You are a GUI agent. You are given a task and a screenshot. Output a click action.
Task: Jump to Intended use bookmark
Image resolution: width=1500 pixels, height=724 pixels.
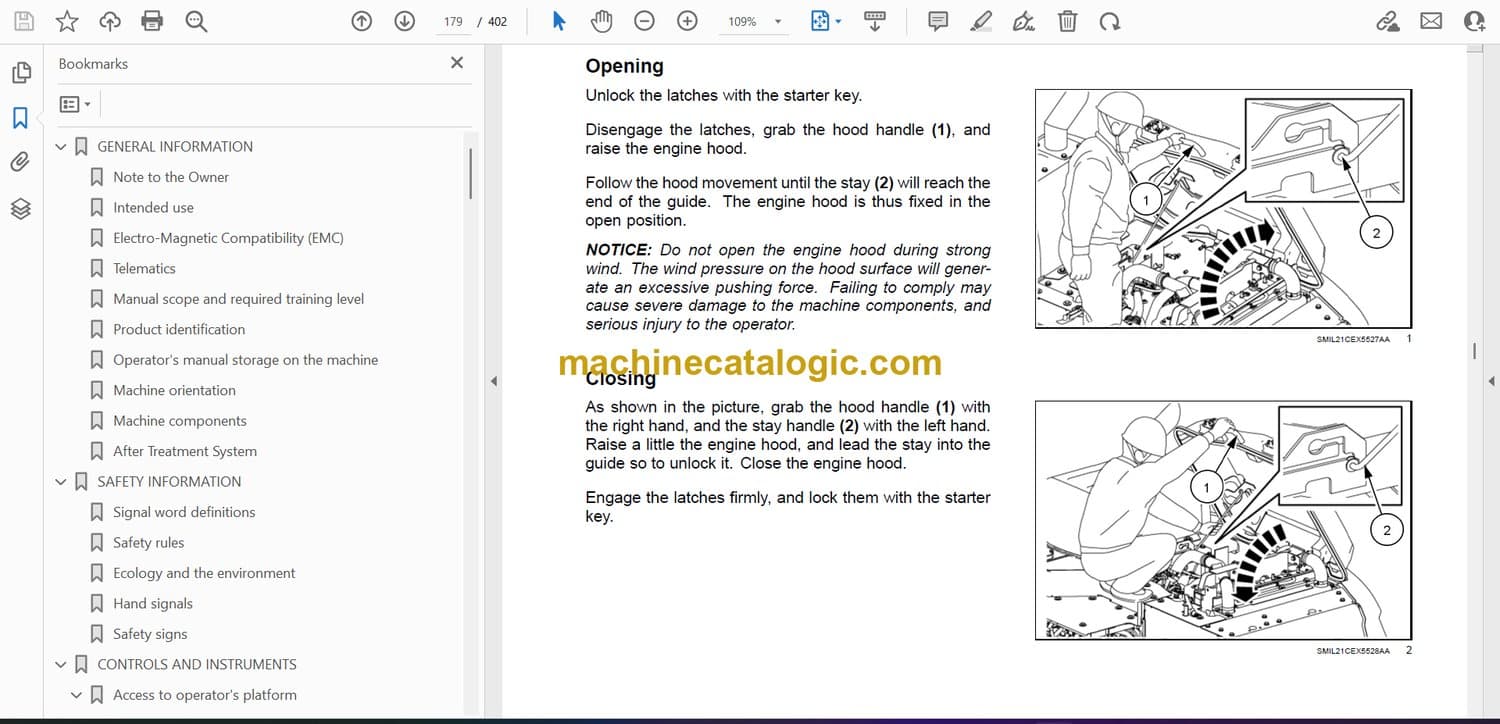[x=153, y=207]
